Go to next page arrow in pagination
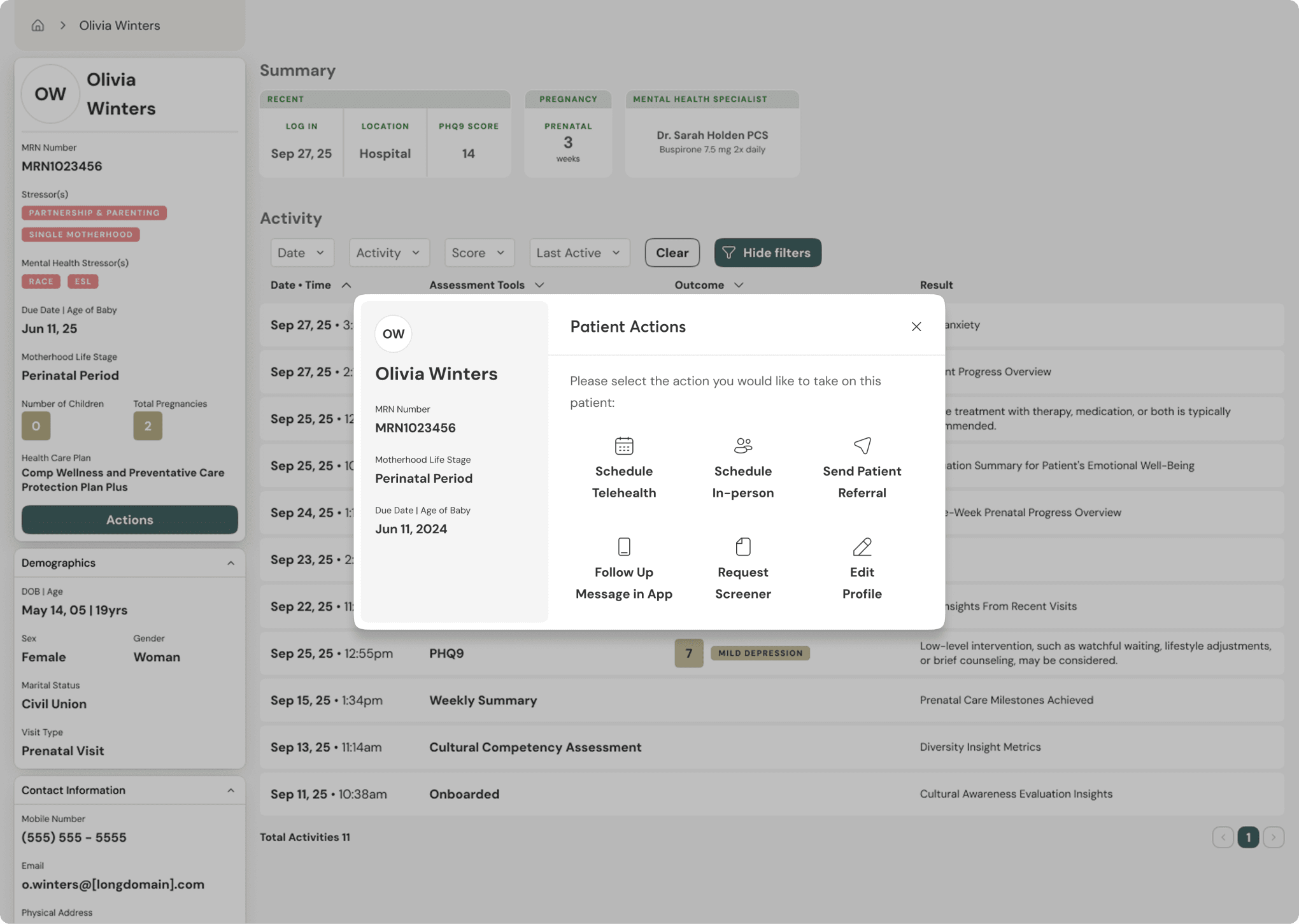The image size is (1299, 924). click(1273, 837)
